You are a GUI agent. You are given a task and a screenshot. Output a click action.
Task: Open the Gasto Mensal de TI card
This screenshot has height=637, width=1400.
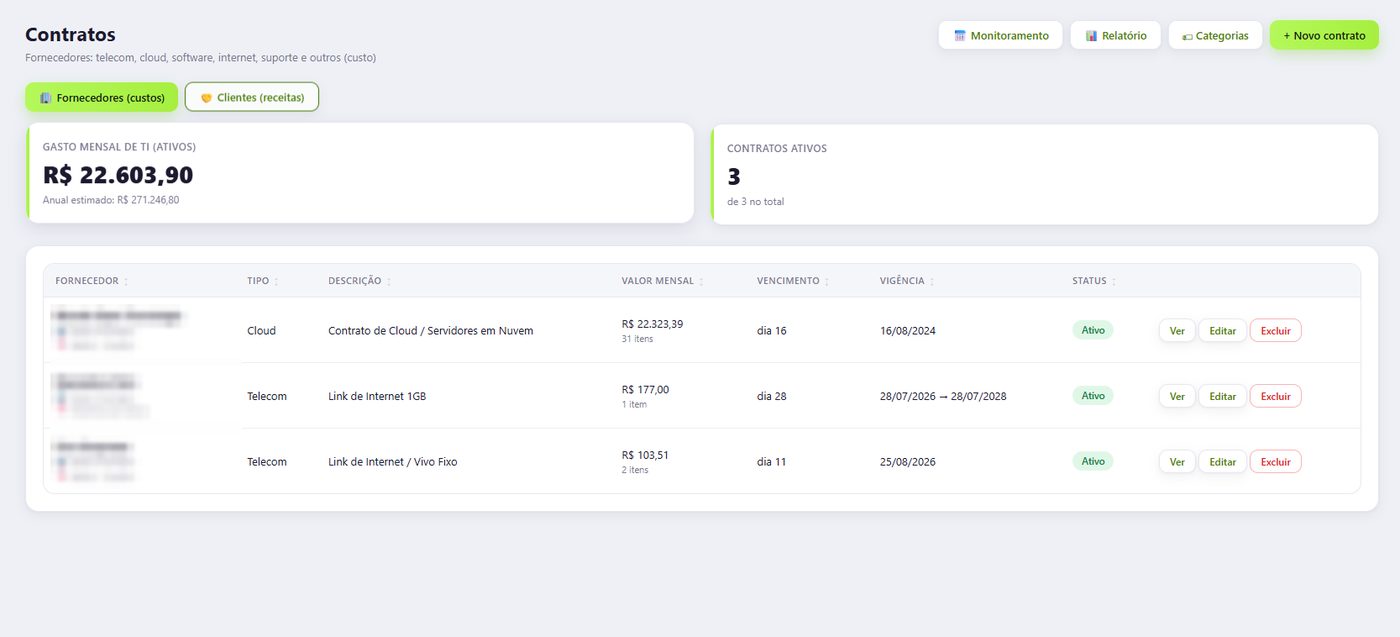(x=360, y=173)
